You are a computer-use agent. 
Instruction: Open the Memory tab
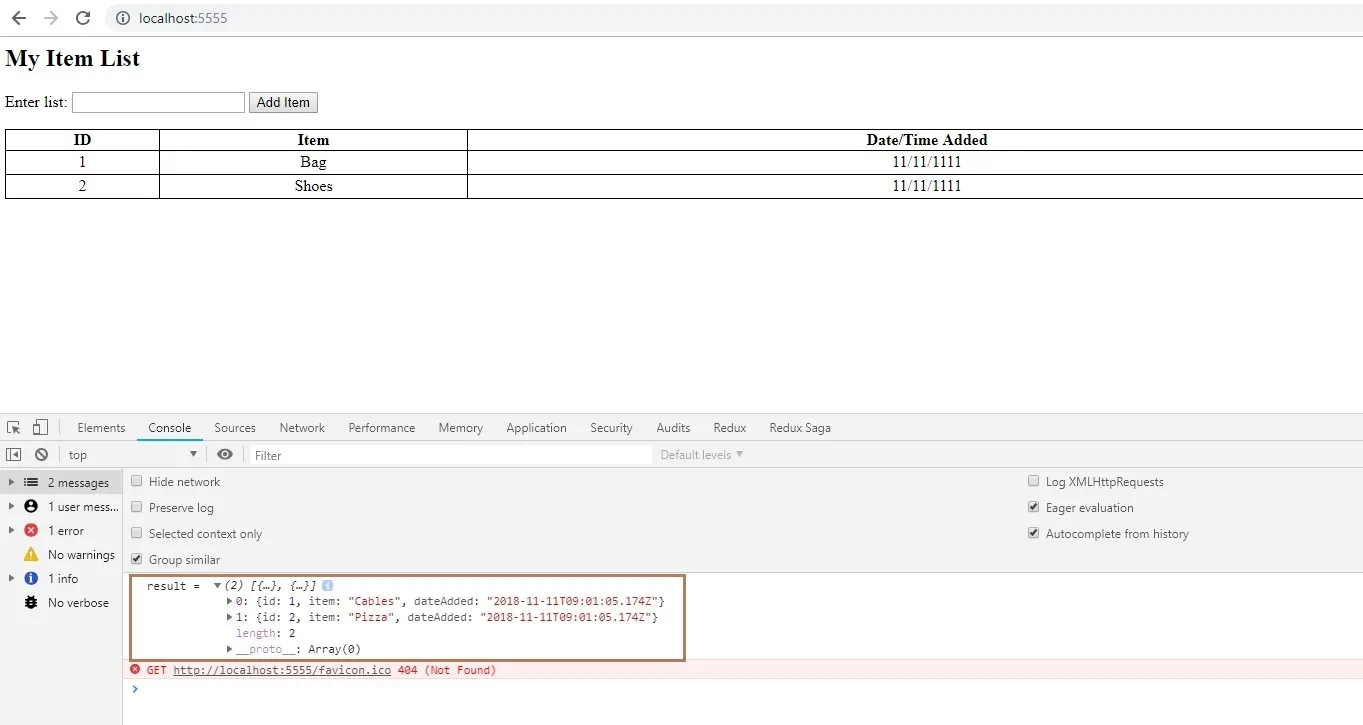pyautogui.click(x=460, y=427)
